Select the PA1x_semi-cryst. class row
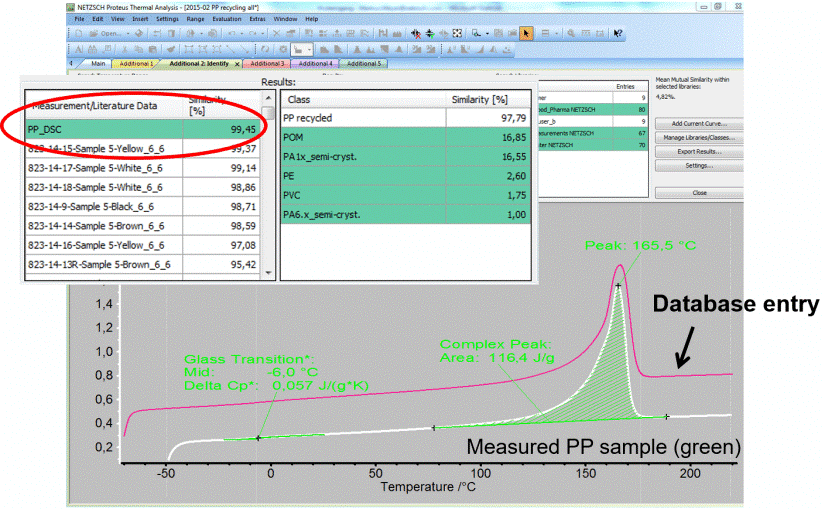Image resolution: width=825 pixels, height=509 pixels. click(x=406, y=156)
